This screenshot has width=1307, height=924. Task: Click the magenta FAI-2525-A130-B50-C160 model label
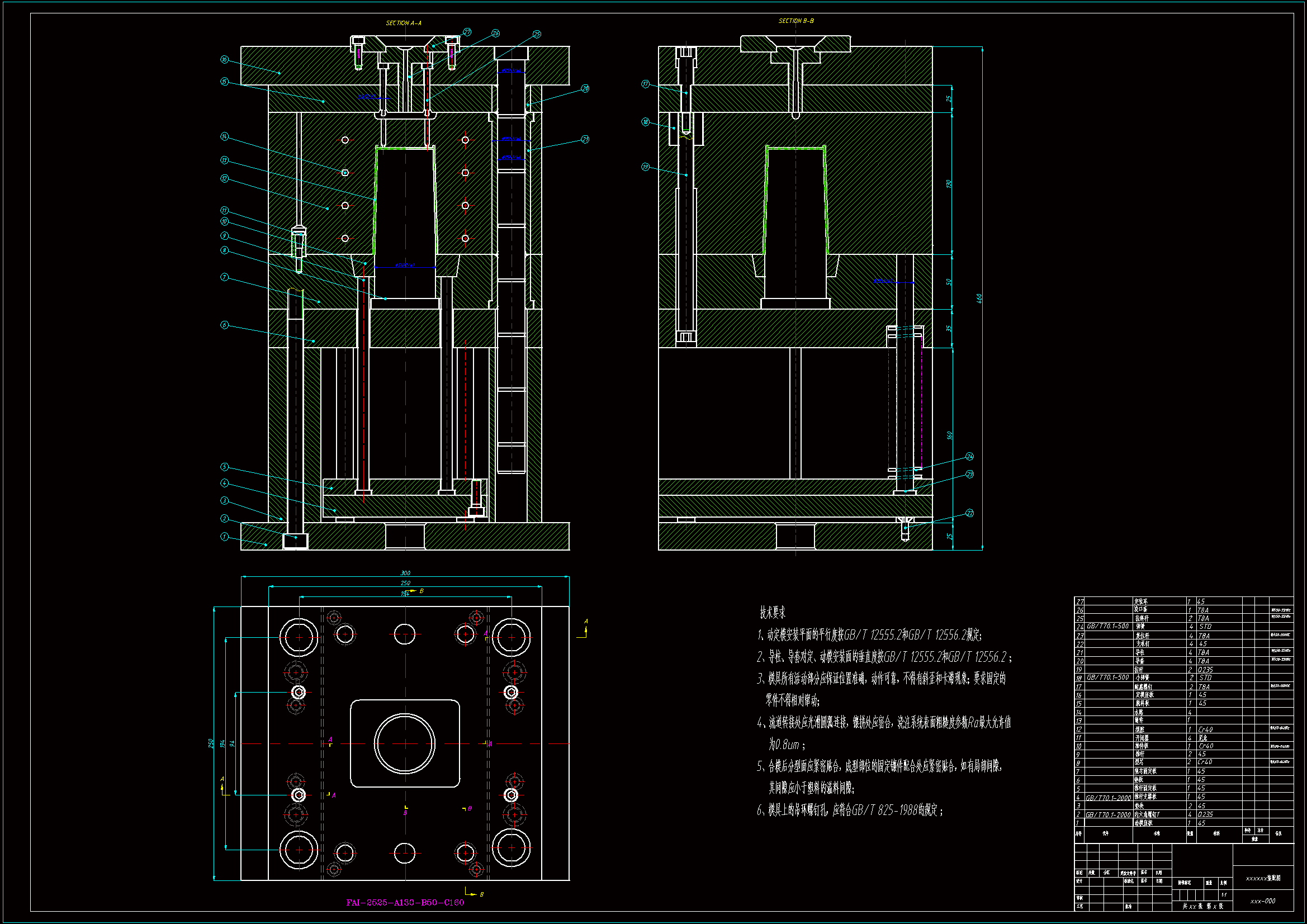(405, 902)
